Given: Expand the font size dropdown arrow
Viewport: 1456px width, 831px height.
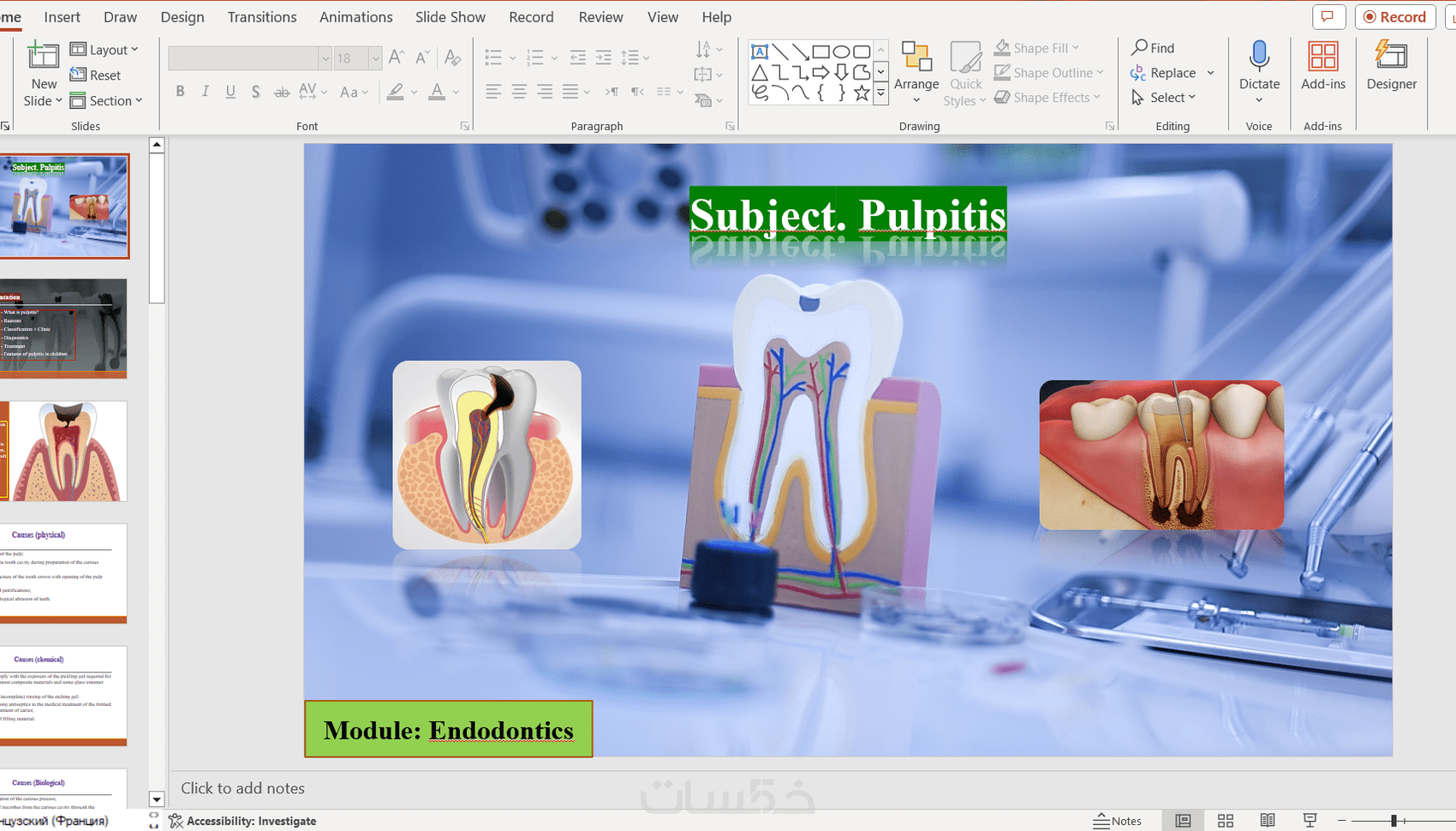Looking at the screenshot, I should [x=375, y=58].
